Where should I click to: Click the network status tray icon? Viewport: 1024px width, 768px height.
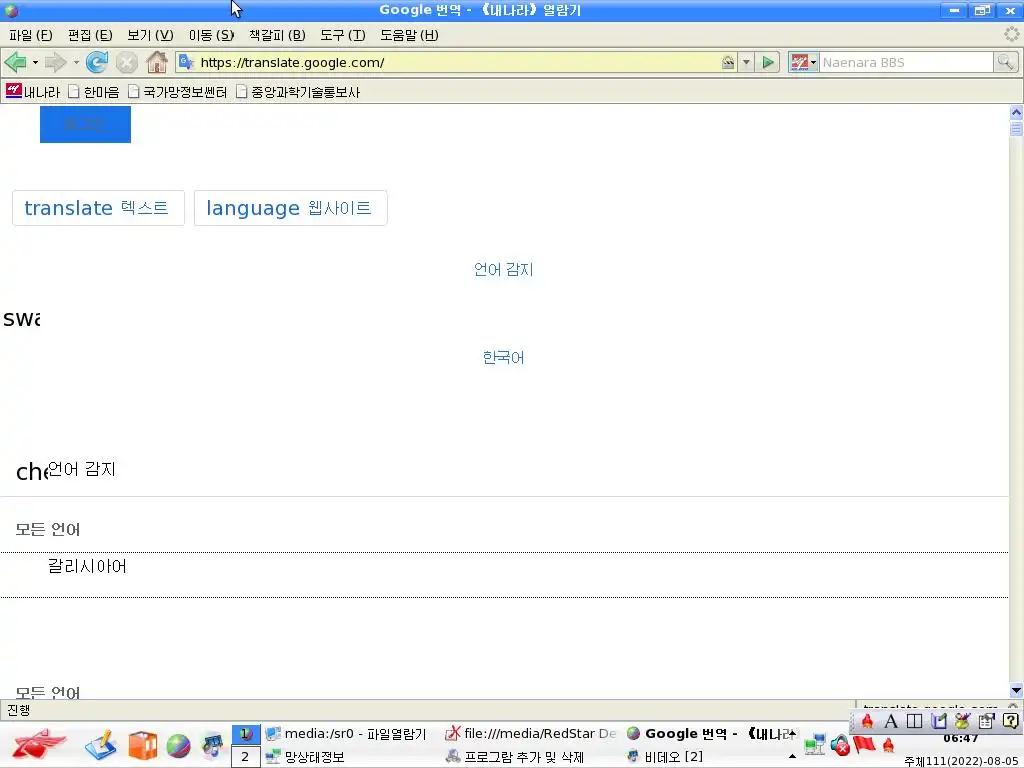click(x=814, y=744)
